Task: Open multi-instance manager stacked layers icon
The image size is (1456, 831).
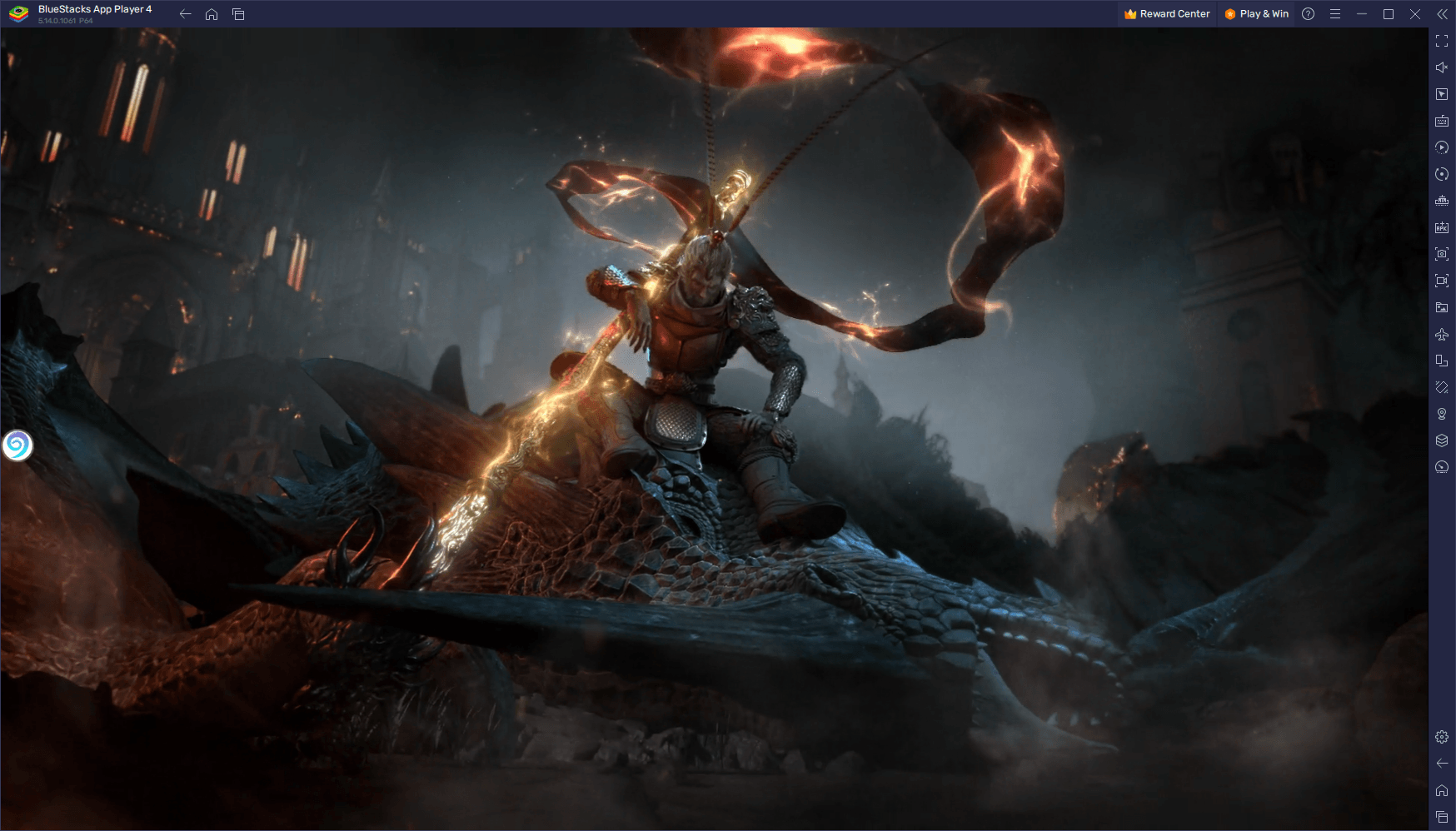Action: point(1442,440)
